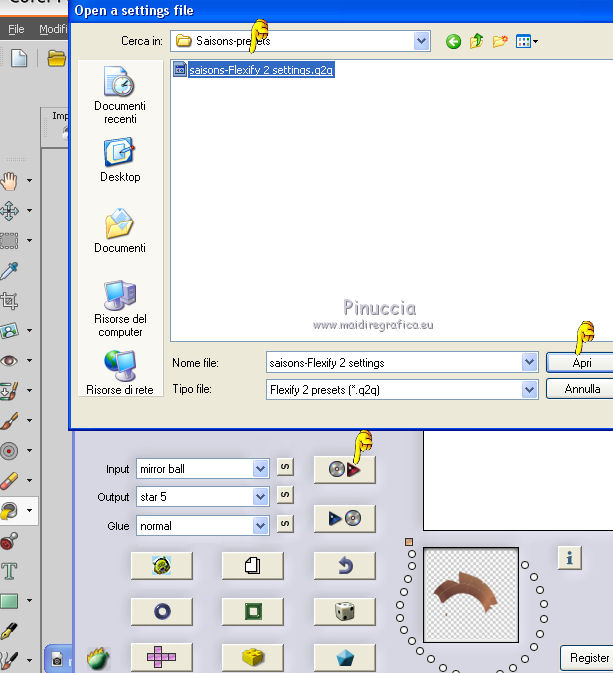Click the undo arrow button in Flexify
Viewport: 613px width, 673px height.
click(345, 566)
